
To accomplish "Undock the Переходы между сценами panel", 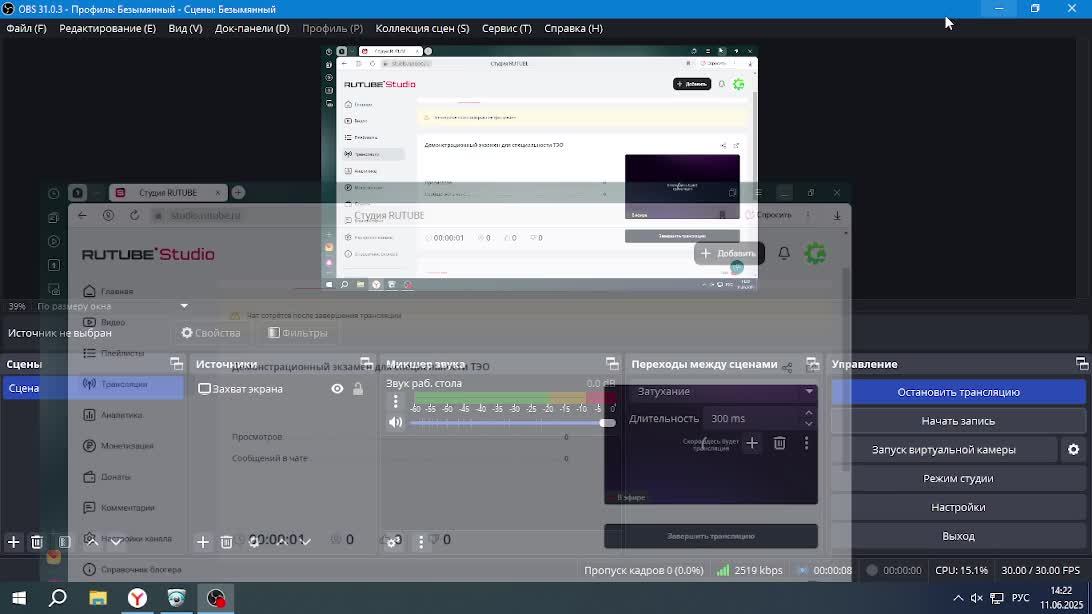I will pyautogui.click(x=812, y=363).
